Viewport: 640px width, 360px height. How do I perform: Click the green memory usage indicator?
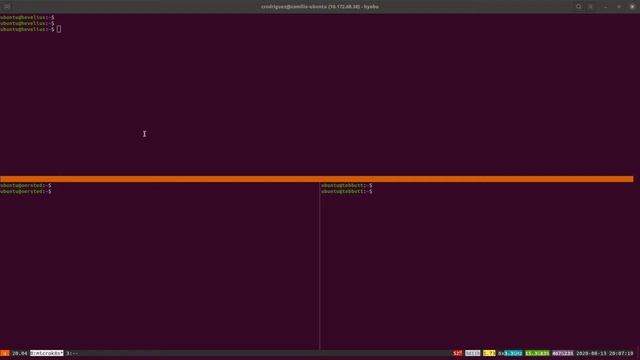(537, 353)
